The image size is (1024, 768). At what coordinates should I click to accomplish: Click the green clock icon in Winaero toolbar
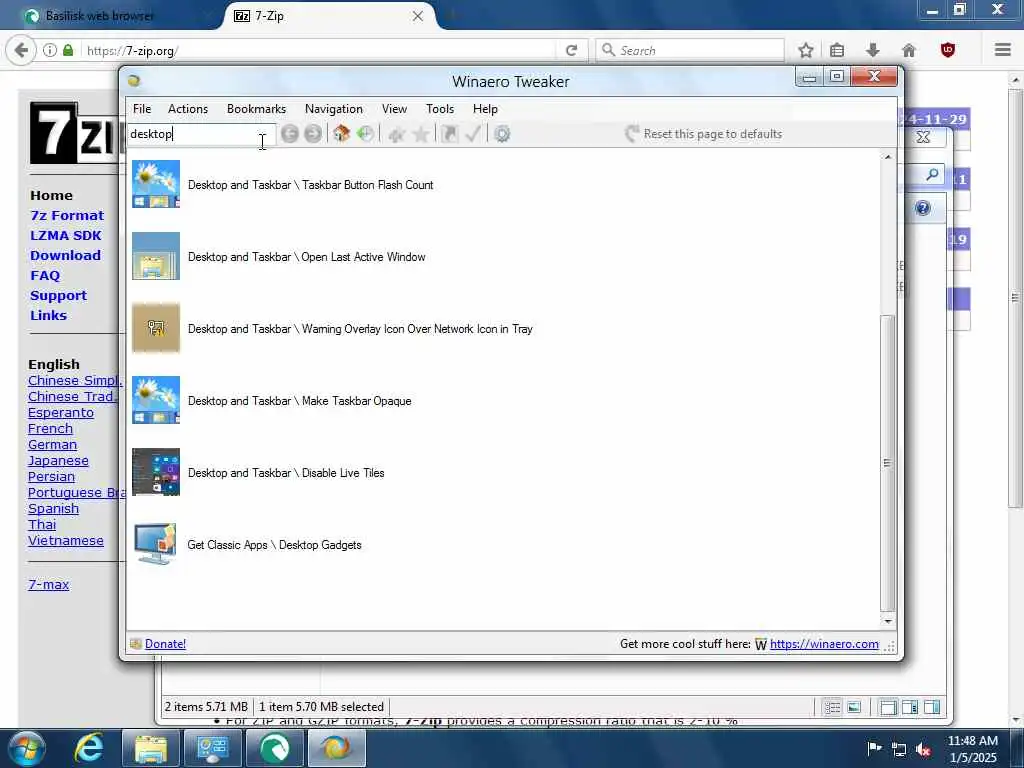tap(365, 134)
